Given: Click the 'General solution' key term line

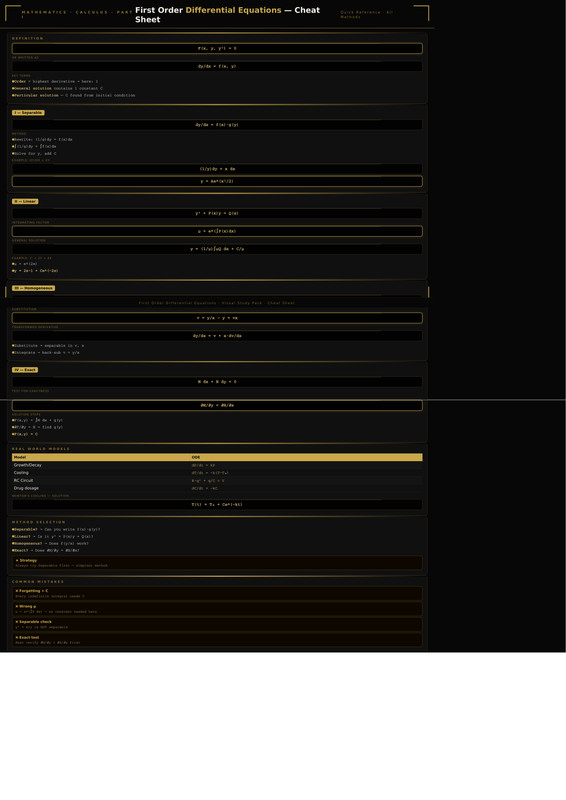Looking at the screenshot, I should point(57,88).
